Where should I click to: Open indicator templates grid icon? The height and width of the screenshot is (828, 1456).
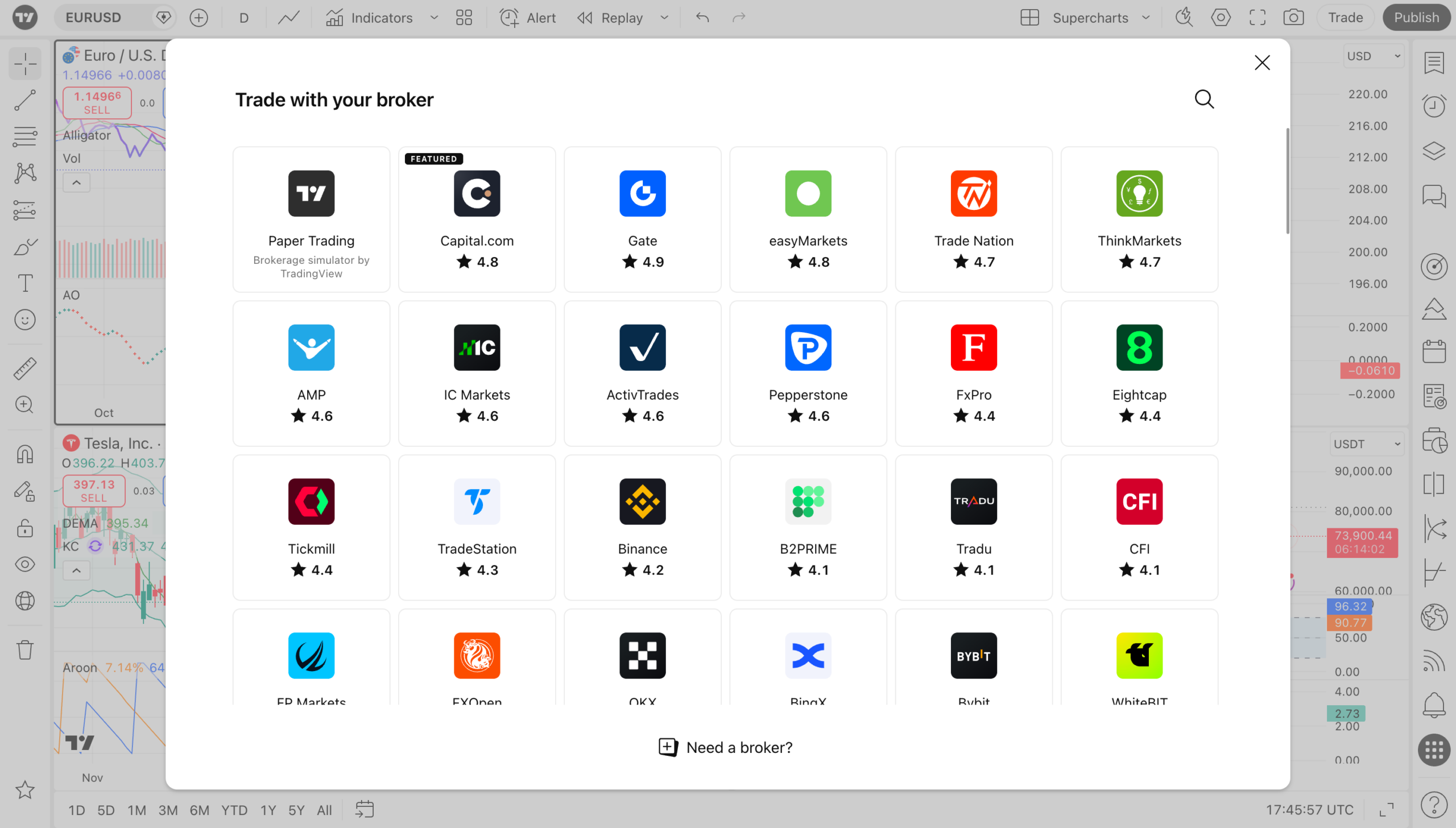click(x=464, y=18)
